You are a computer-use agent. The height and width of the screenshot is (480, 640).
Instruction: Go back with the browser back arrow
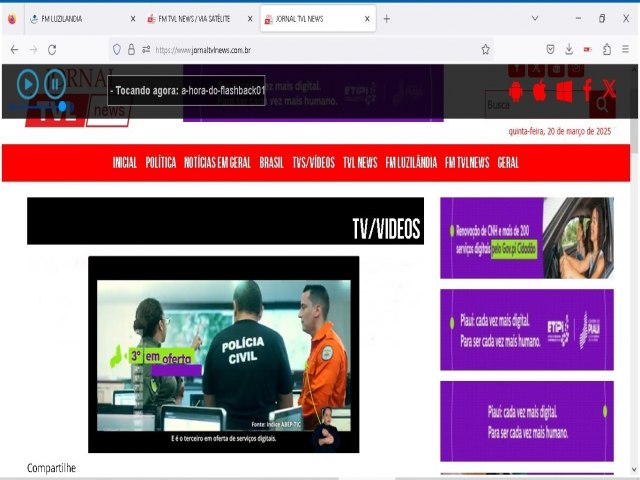(14, 50)
